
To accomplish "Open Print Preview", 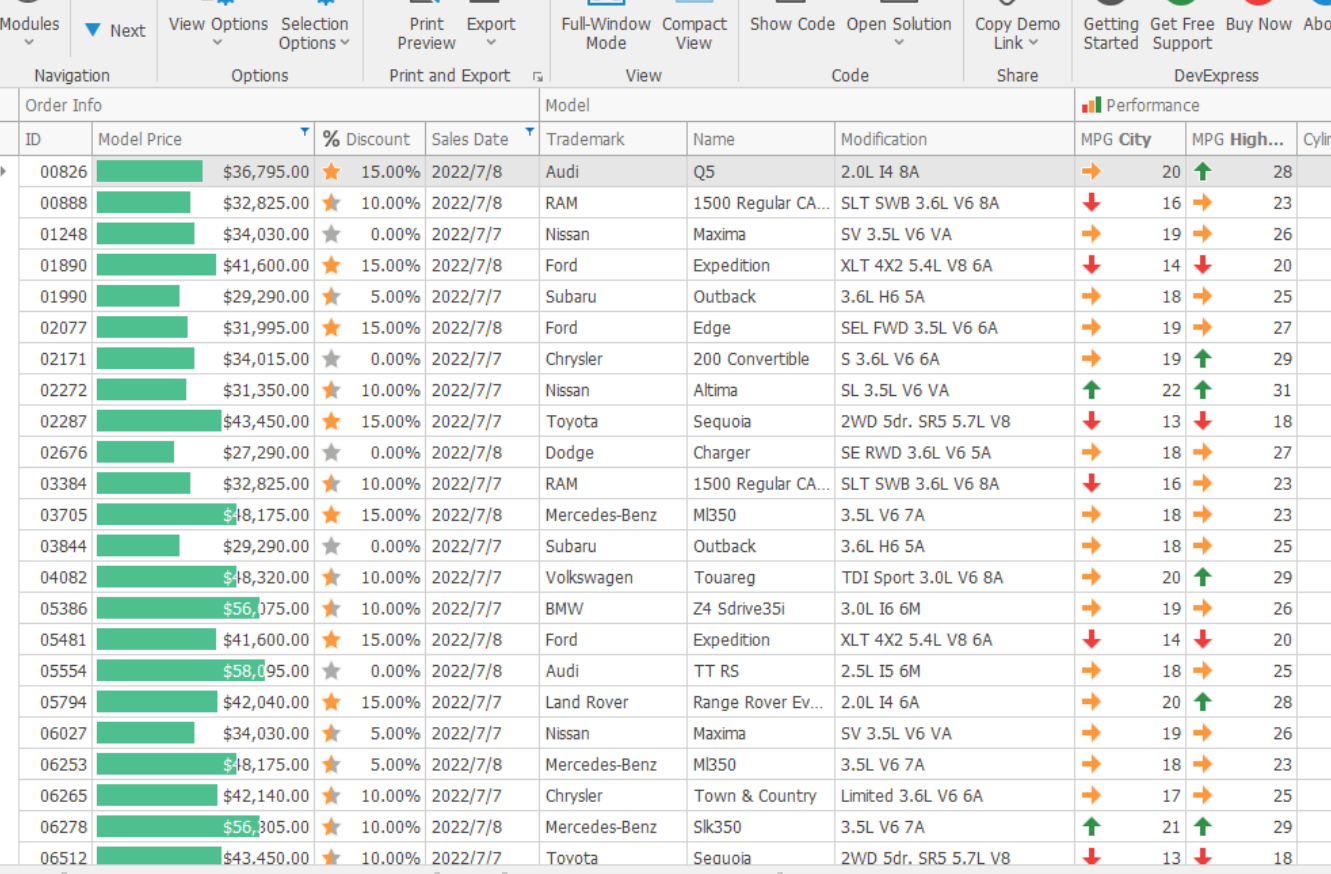I will click(427, 30).
